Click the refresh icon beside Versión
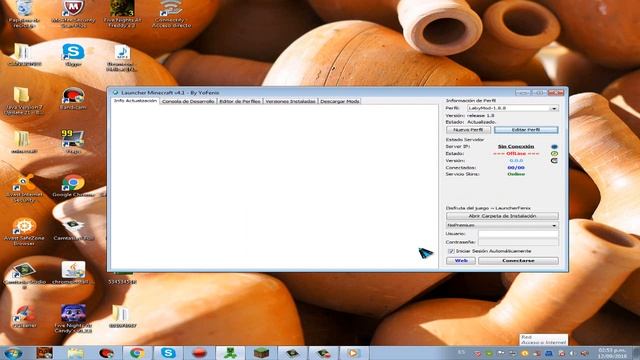This screenshot has height=360, width=640. (554, 160)
